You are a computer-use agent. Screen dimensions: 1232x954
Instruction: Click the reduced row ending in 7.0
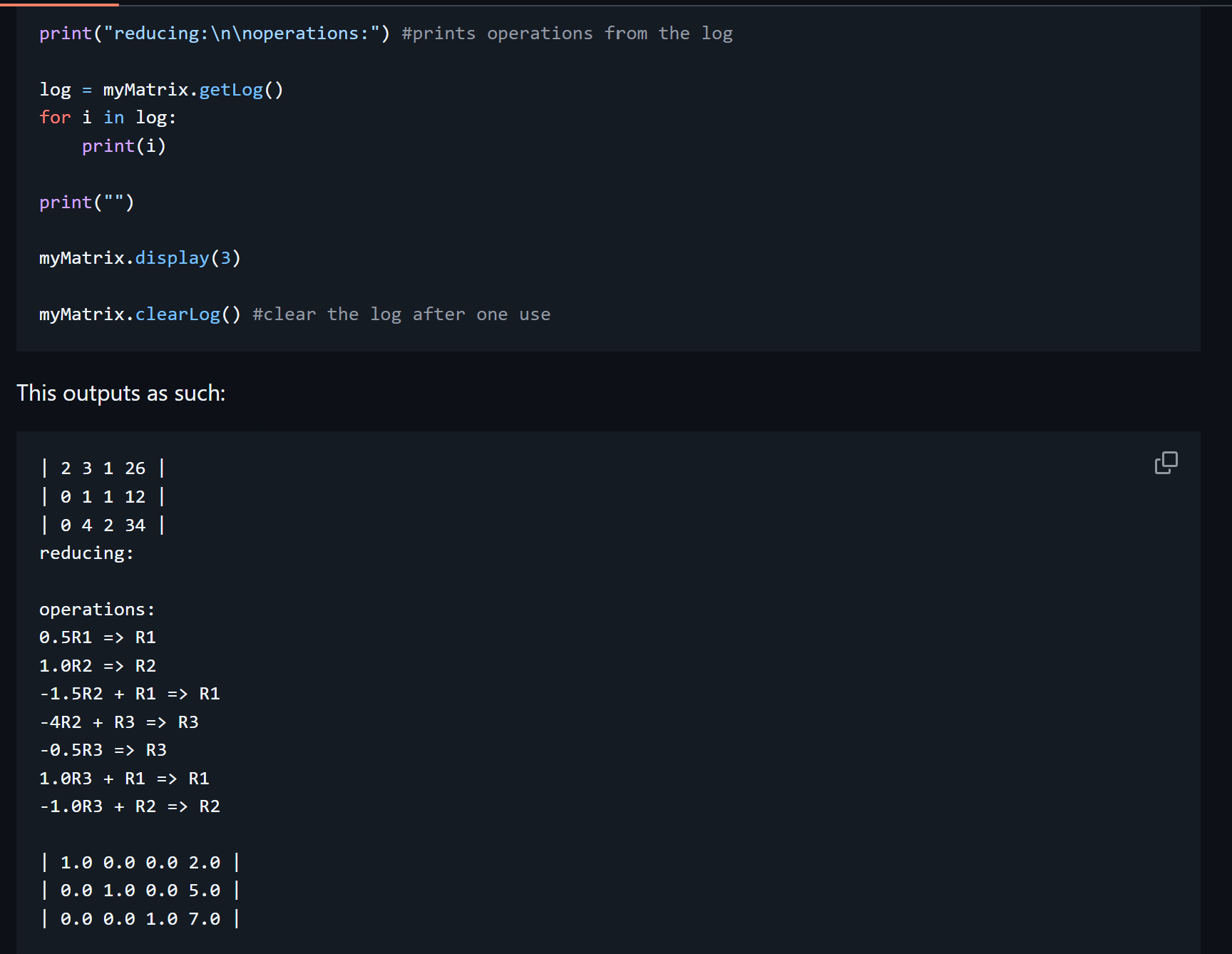click(x=140, y=919)
